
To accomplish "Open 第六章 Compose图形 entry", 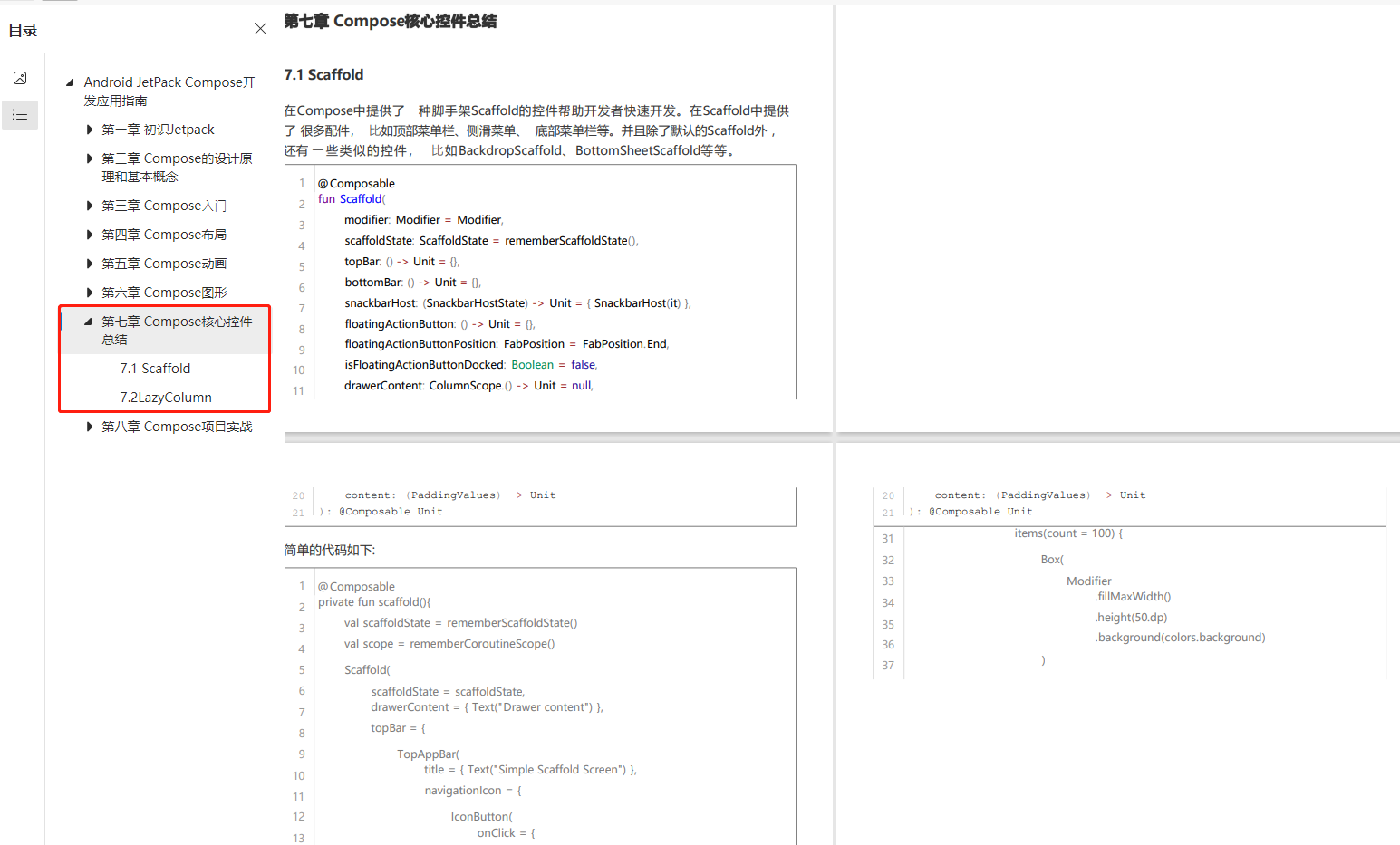I will point(164,293).
